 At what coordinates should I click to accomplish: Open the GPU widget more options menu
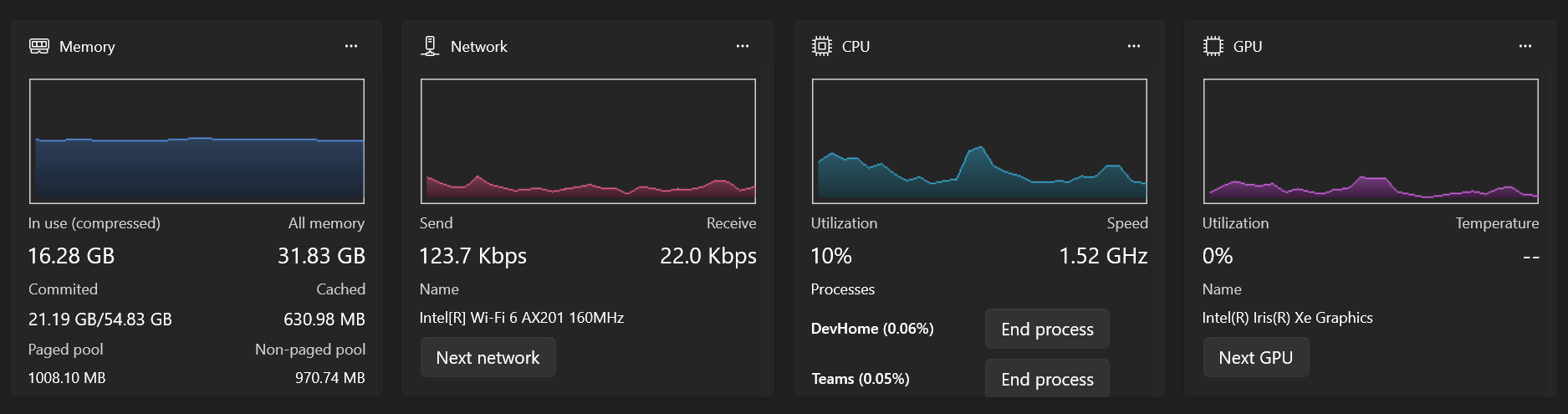tap(1525, 46)
